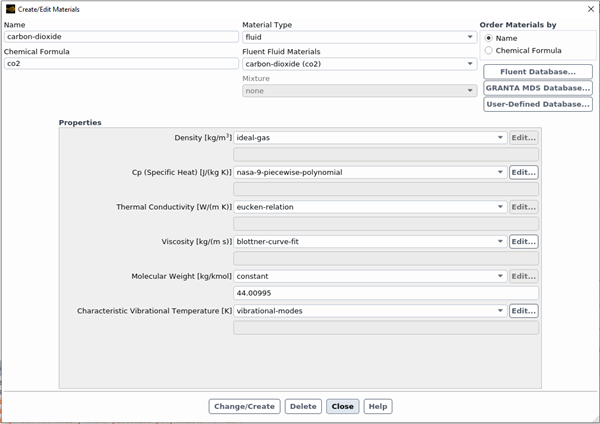Click the Change/Create button
The height and width of the screenshot is (424, 600).
pos(245,406)
